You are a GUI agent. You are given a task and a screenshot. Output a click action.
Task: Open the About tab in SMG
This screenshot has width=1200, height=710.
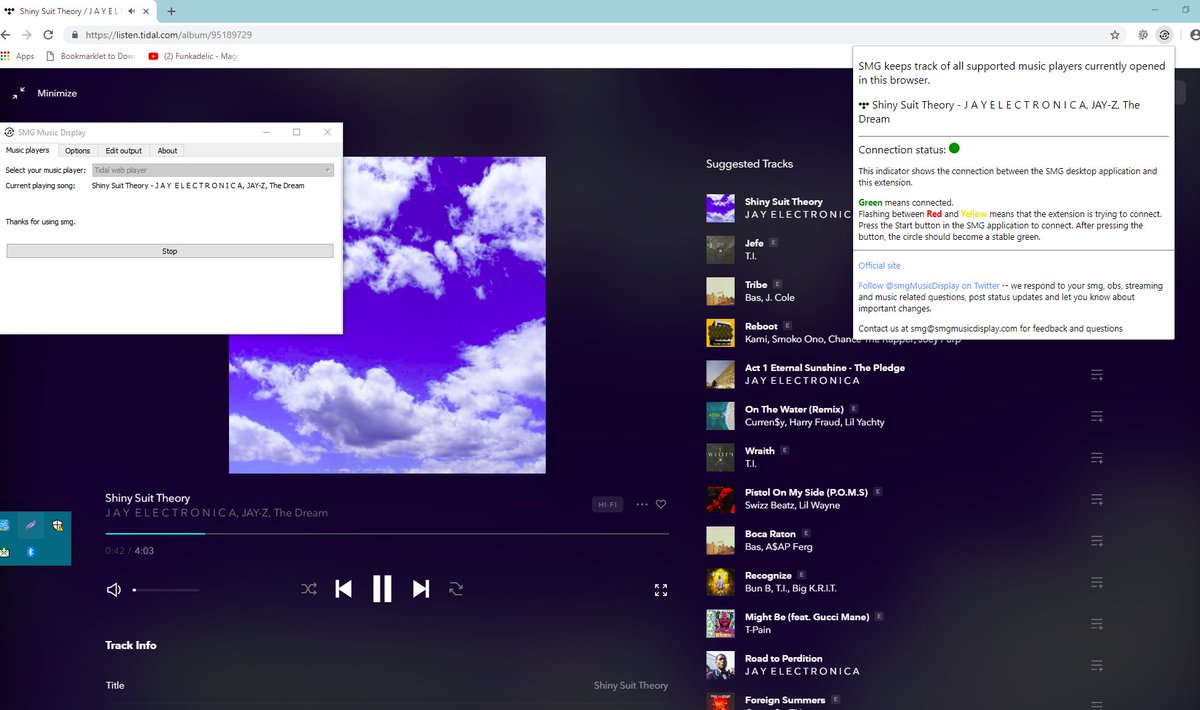pyautogui.click(x=167, y=150)
